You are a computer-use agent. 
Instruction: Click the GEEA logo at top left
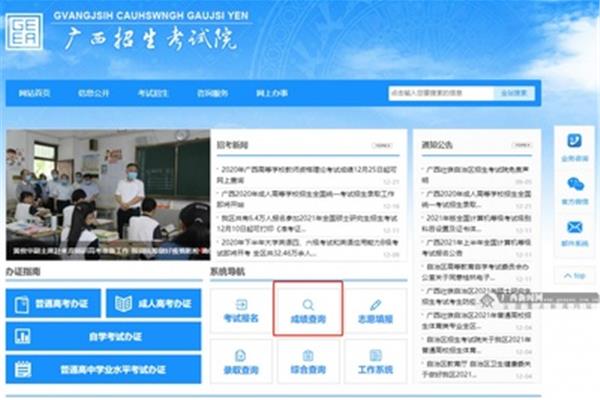pyautogui.click(x=24, y=31)
